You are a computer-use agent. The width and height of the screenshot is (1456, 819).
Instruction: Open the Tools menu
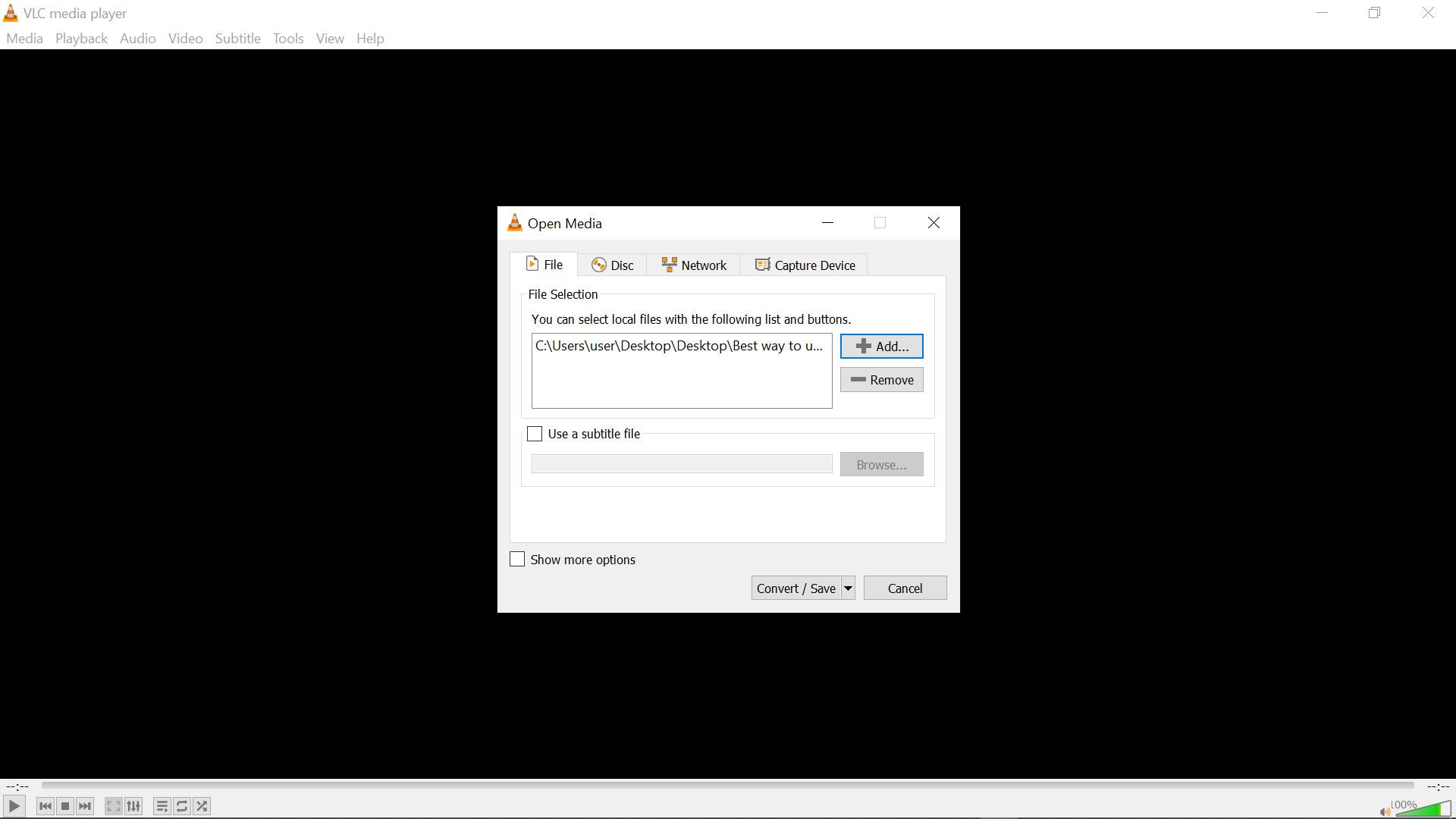click(x=288, y=39)
